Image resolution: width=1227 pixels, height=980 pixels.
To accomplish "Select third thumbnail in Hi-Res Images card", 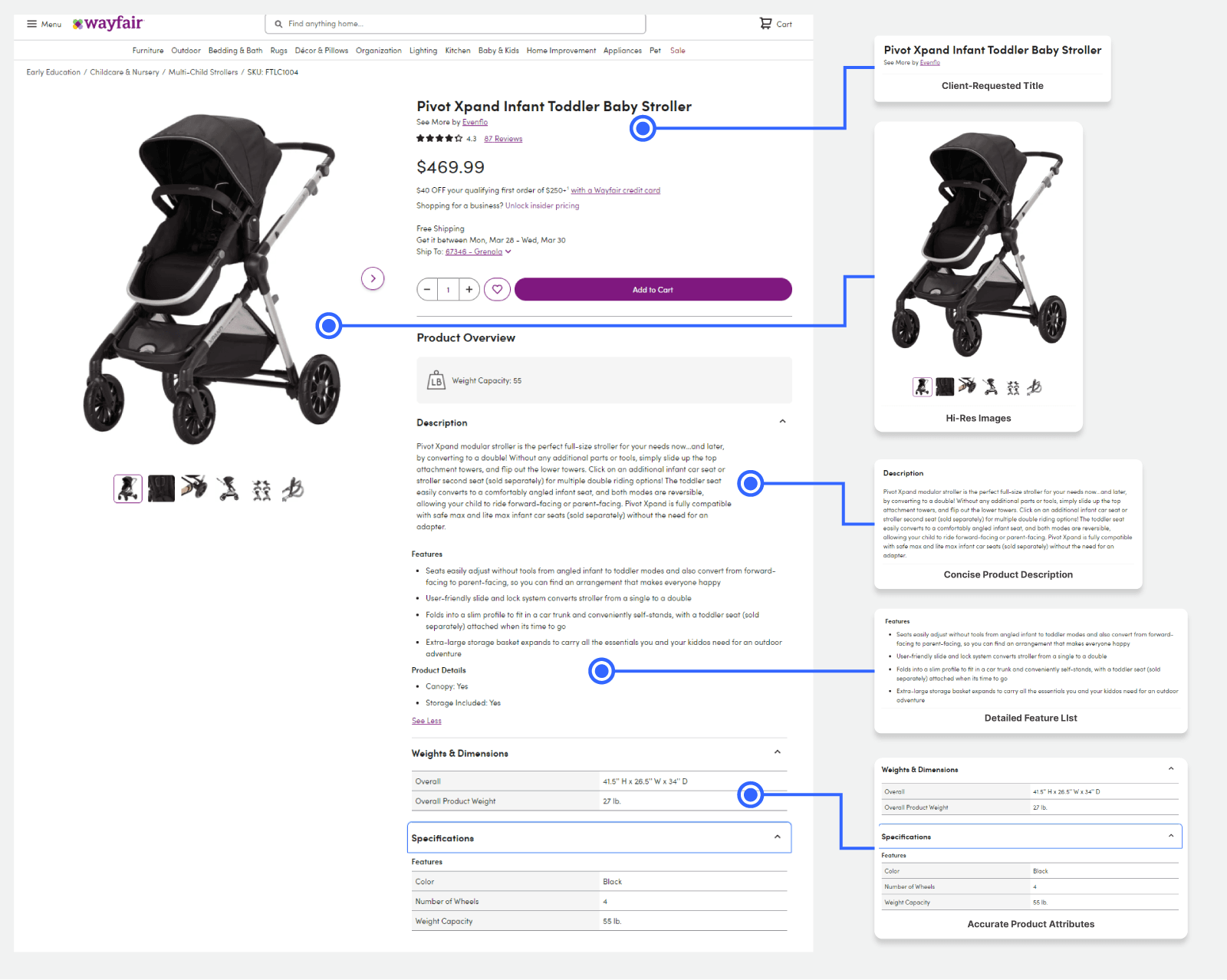I will tap(967, 386).
